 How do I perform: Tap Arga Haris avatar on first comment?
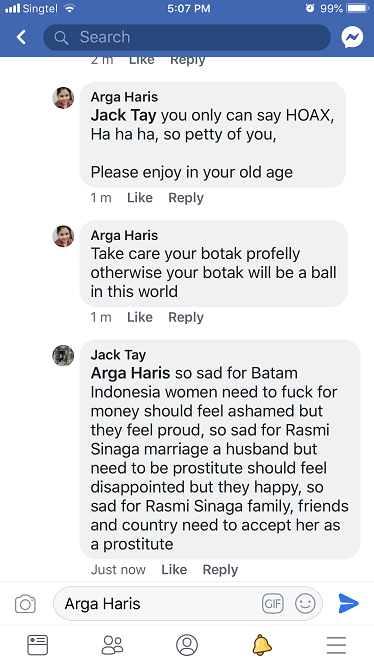click(x=63, y=98)
